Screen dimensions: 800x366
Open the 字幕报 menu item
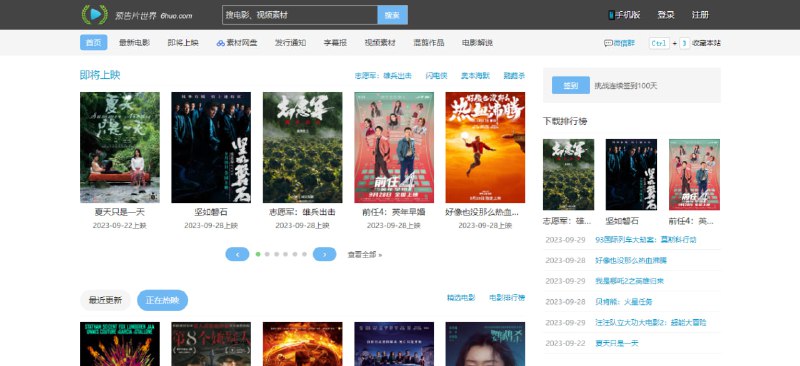pos(335,43)
